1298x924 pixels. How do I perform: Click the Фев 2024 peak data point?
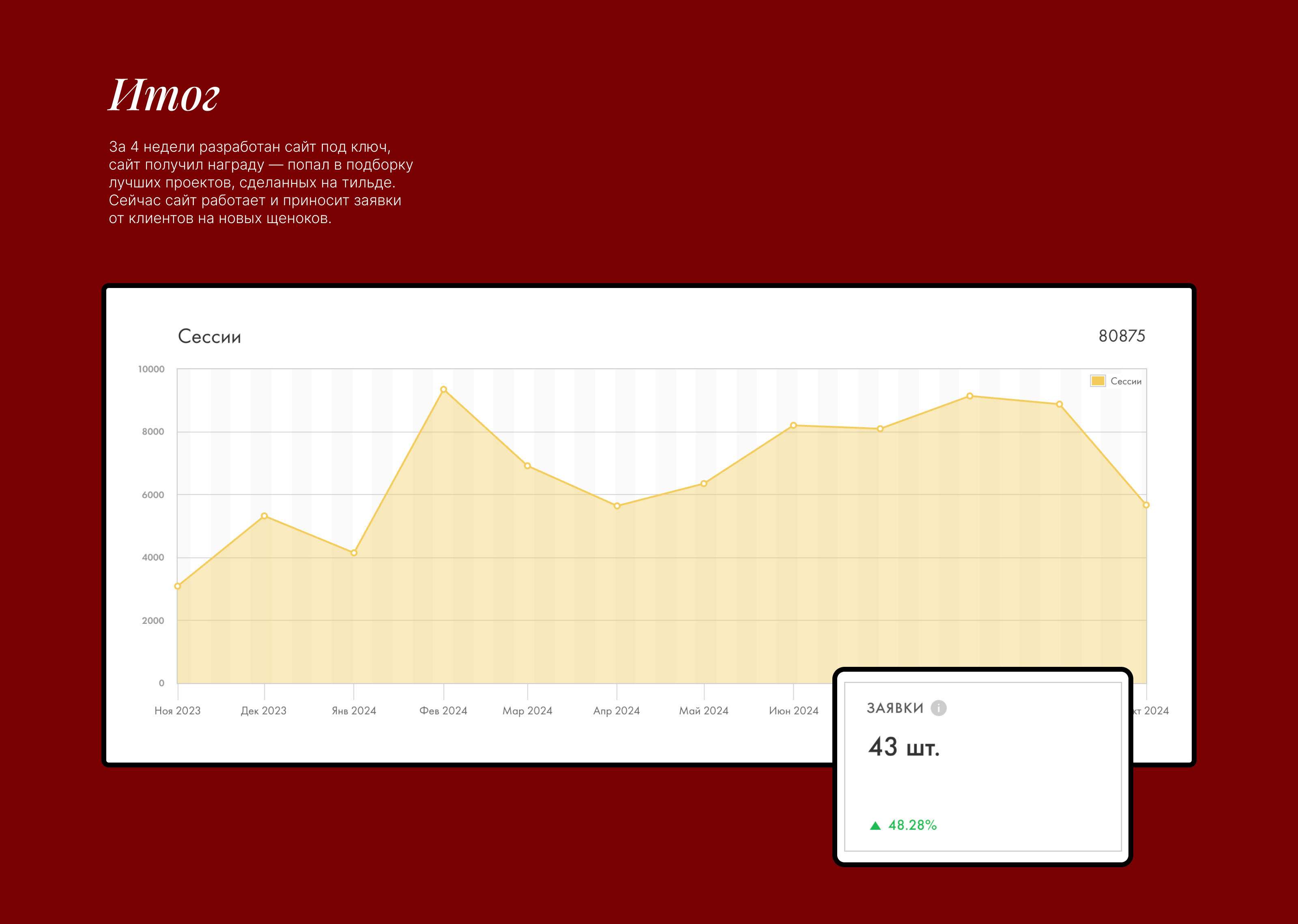coord(444,390)
